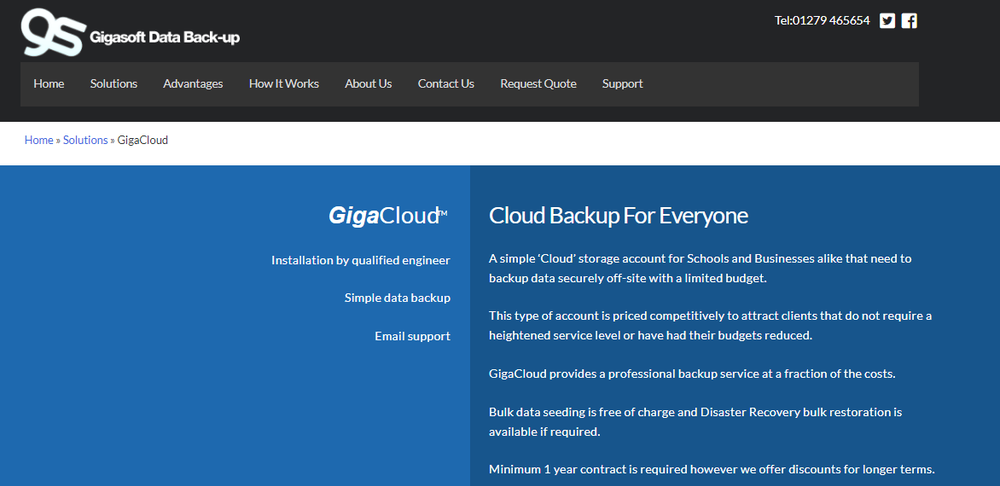The image size is (1000, 486).
Task: Click the Email support feature text
Action: coord(413,336)
